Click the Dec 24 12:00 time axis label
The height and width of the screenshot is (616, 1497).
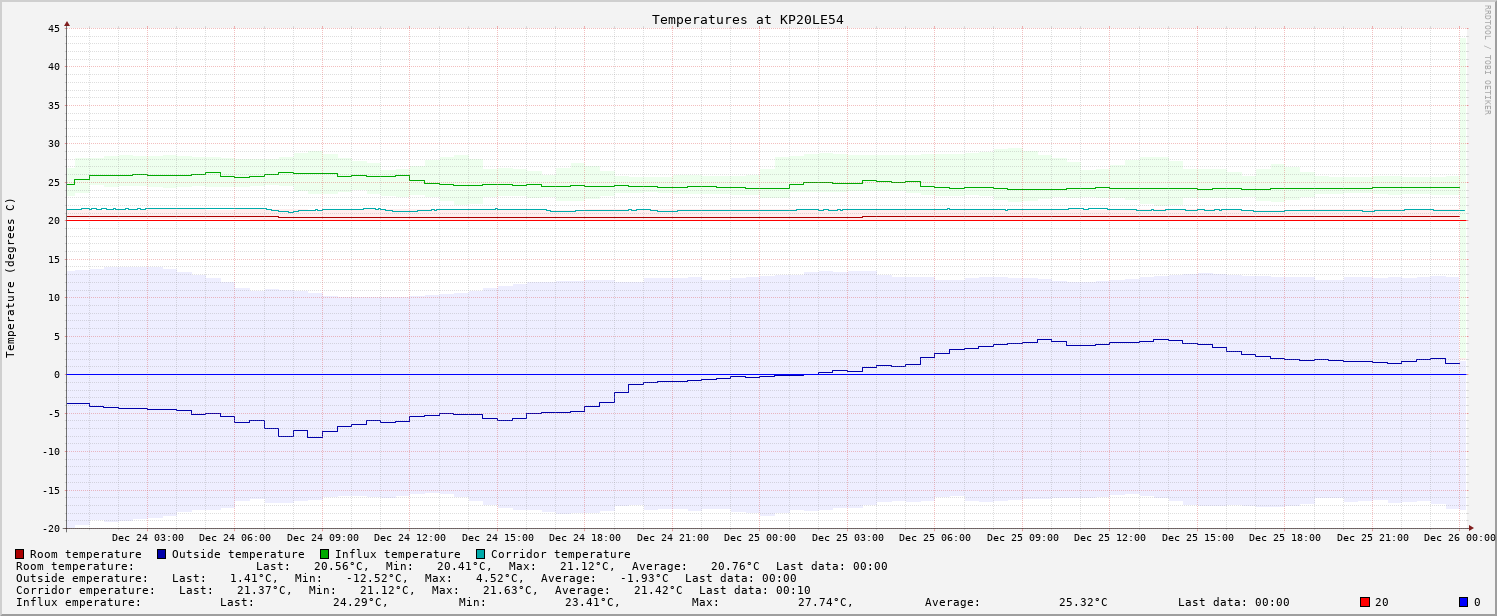click(x=410, y=538)
